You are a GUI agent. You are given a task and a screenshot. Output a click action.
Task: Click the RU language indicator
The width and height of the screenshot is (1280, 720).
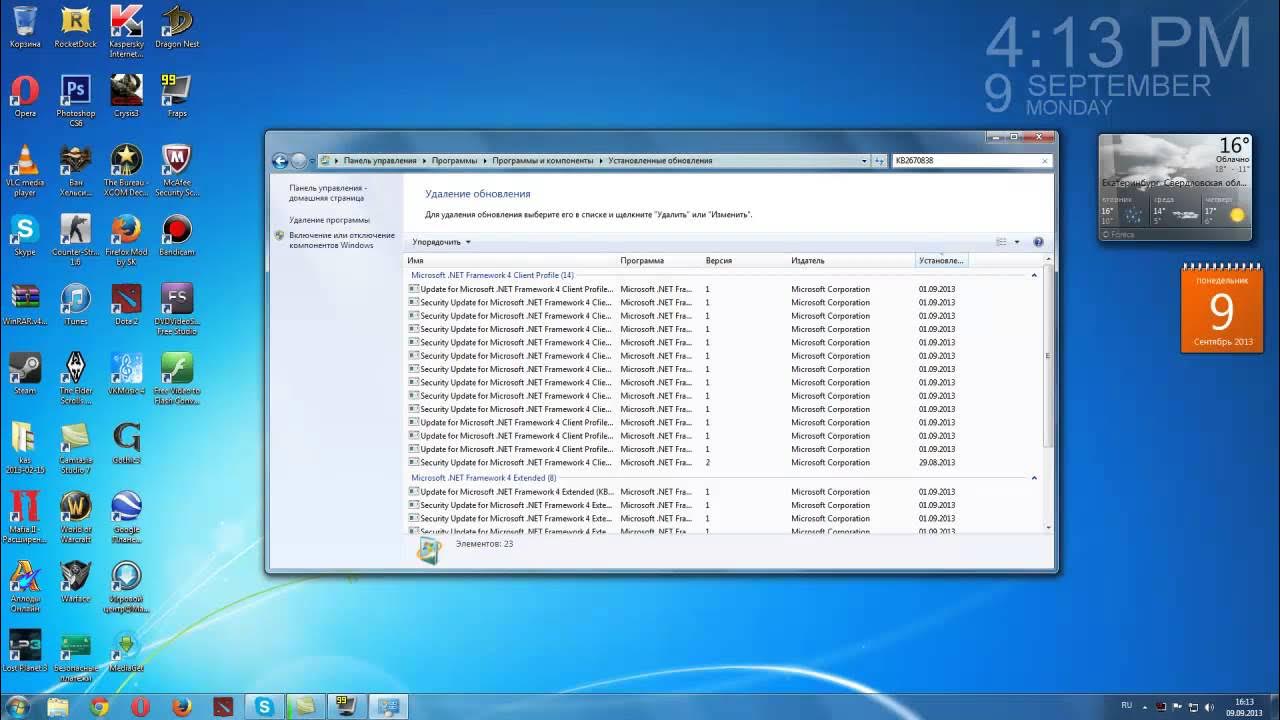(1127, 705)
